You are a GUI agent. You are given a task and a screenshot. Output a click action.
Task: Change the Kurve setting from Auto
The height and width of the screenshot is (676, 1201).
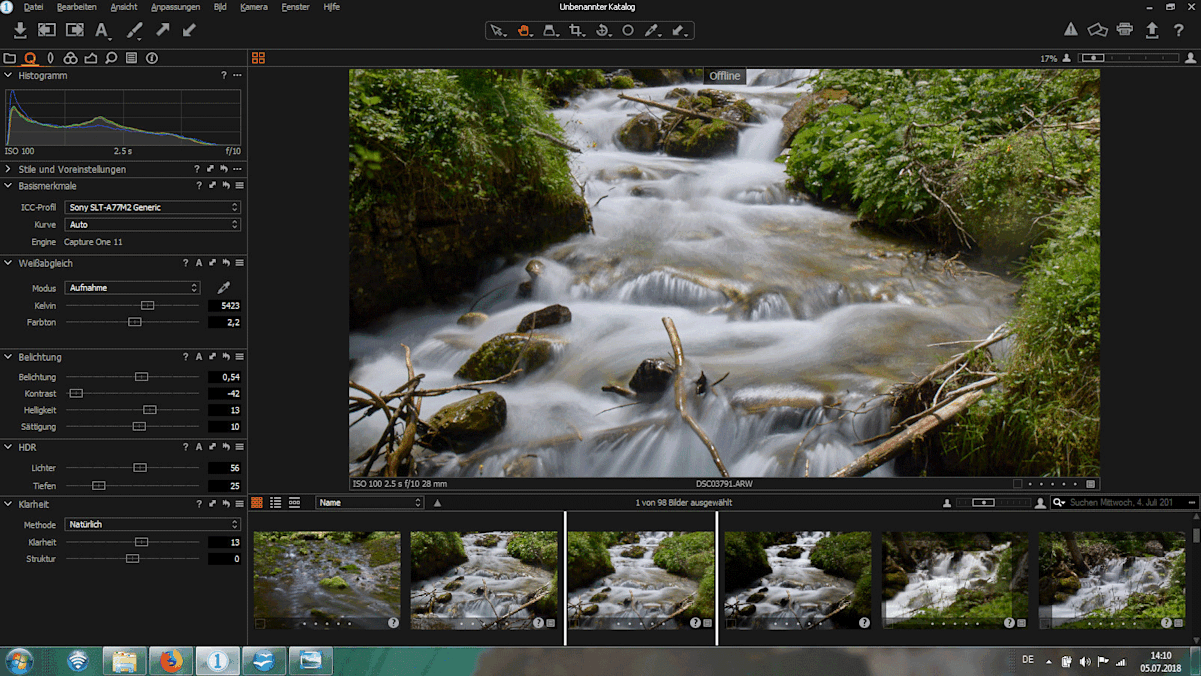pyautogui.click(x=152, y=224)
